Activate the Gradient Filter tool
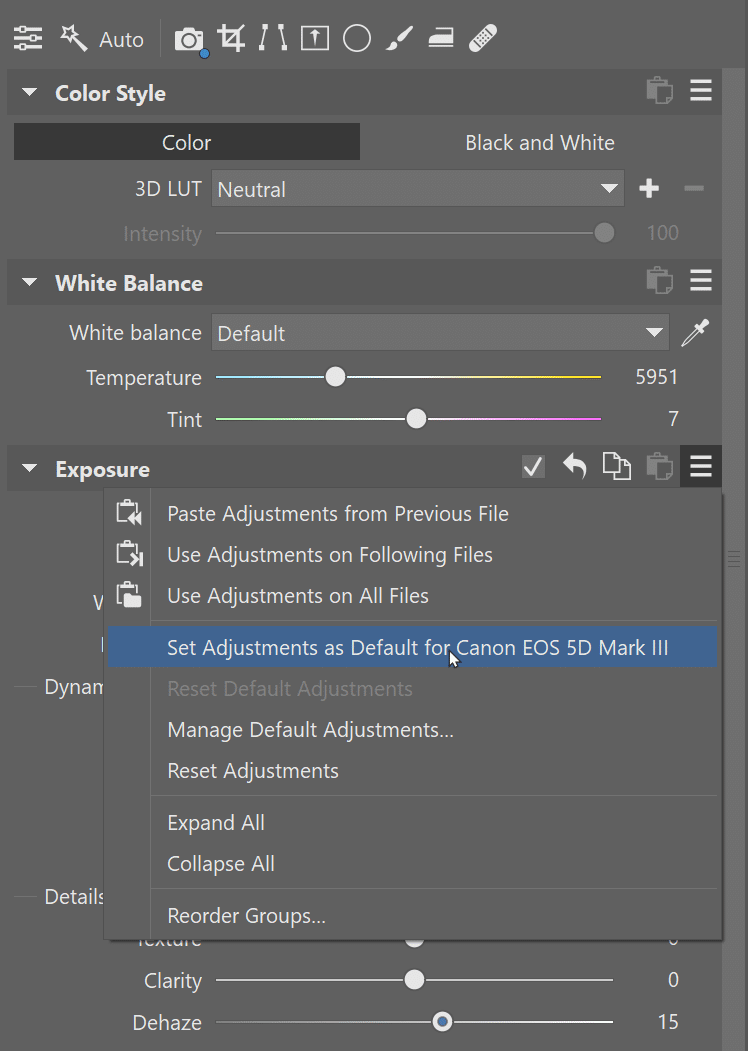Viewport: 748px width, 1051px height. 441,38
